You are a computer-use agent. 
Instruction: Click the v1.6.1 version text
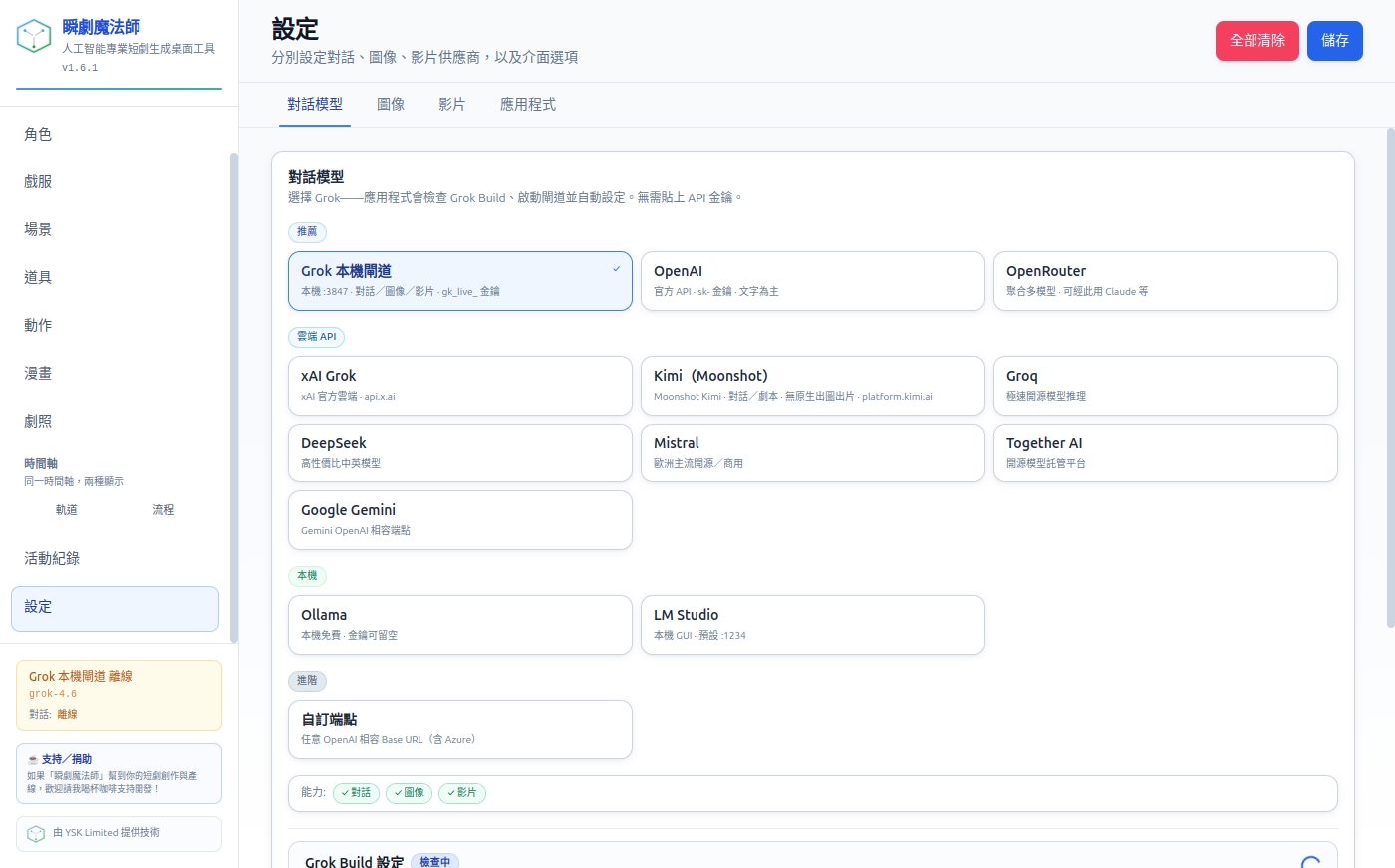coord(80,68)
